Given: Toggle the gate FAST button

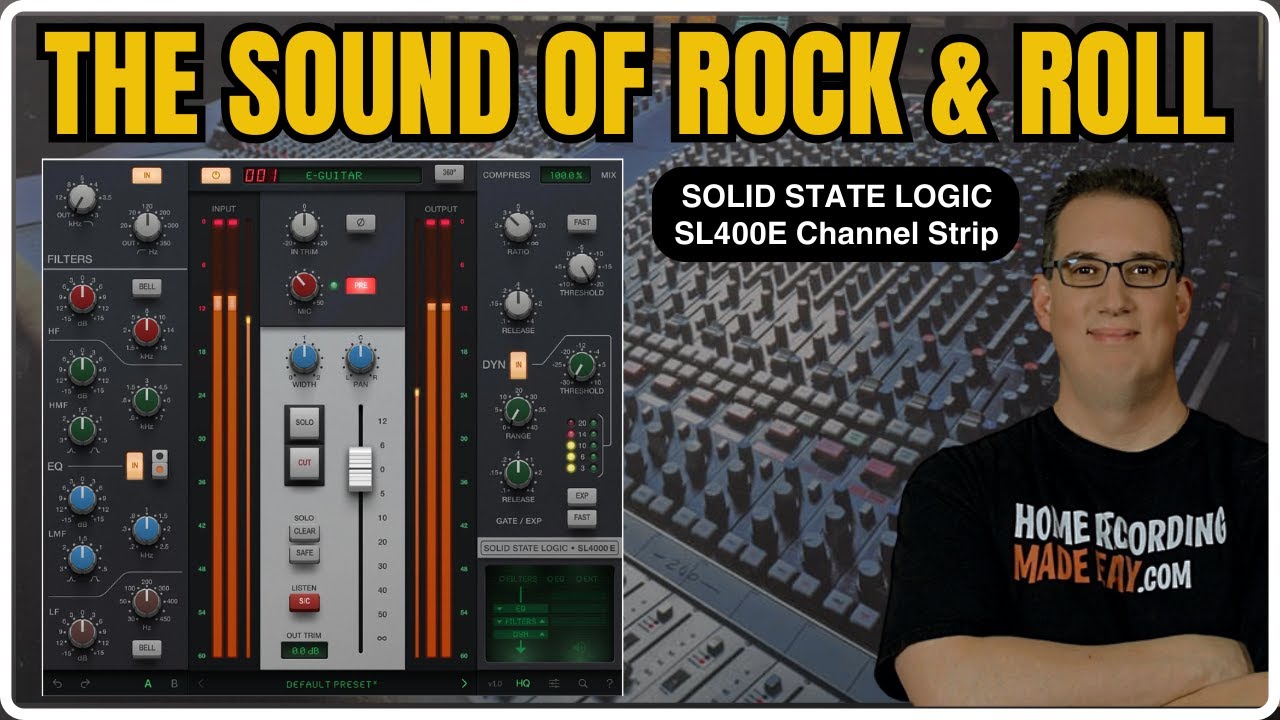Looking at the screenshot, I should point(581,517).
